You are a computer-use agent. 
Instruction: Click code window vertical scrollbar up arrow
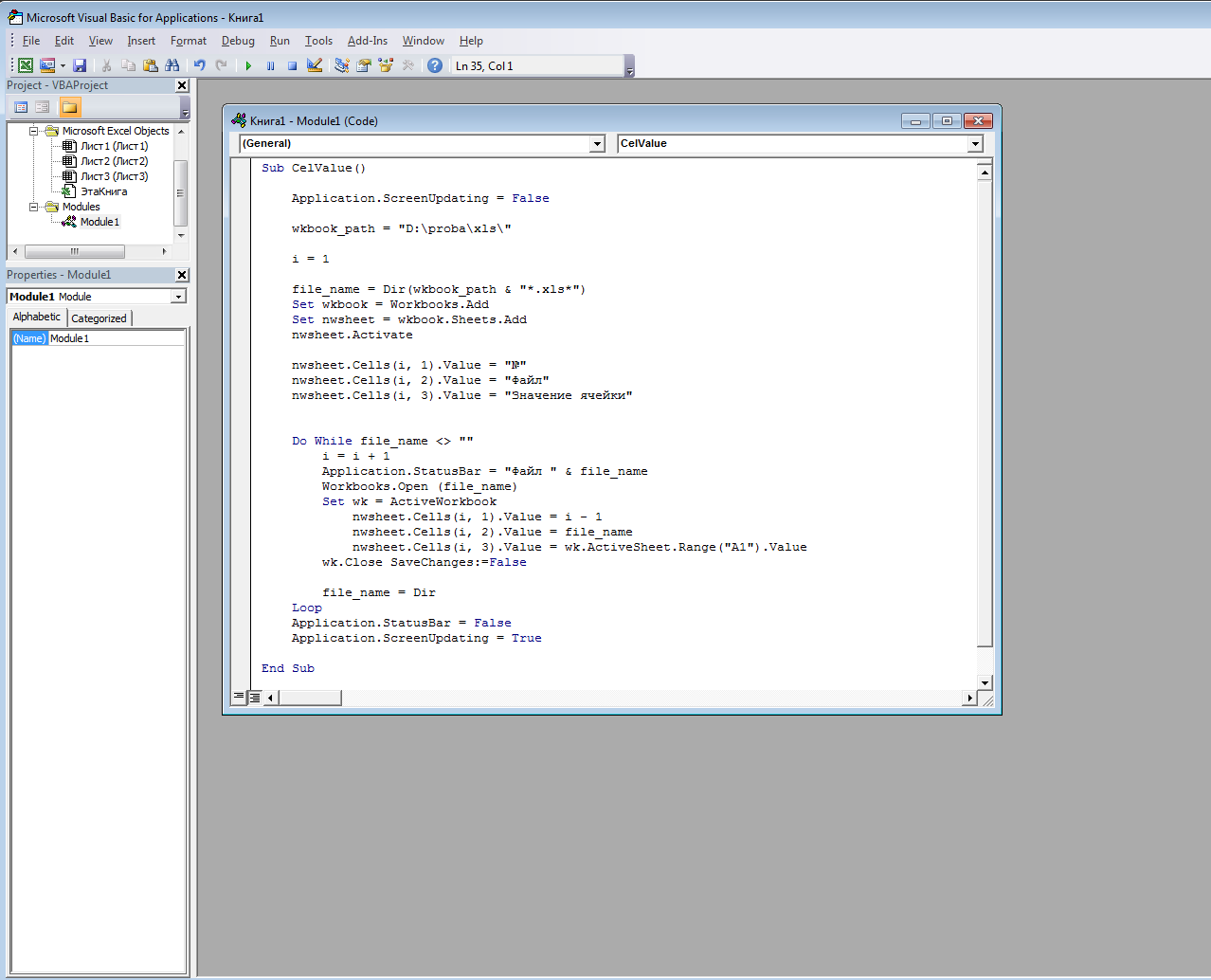click(x=985, y=172)
